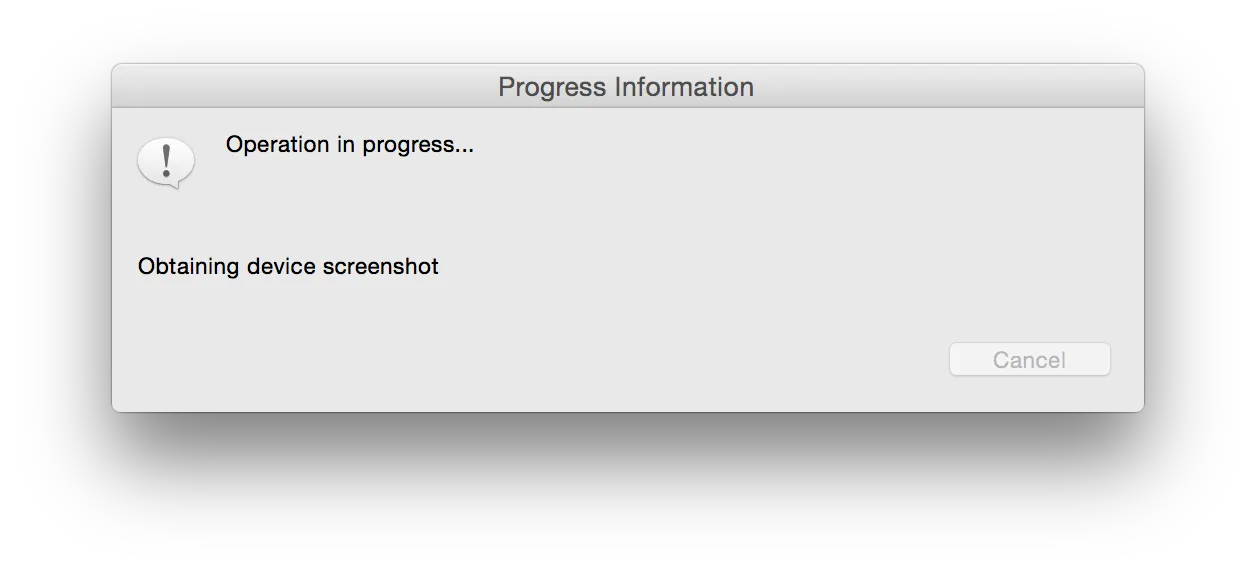This screenshot has height=572, width=1256.
Task: Click the word "Obtaining" in the status
Action: point(189,267)
